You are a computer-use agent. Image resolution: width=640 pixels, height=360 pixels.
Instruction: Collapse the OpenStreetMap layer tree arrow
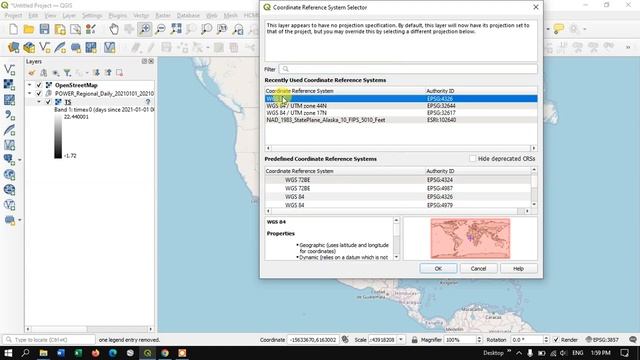[29, 85]
